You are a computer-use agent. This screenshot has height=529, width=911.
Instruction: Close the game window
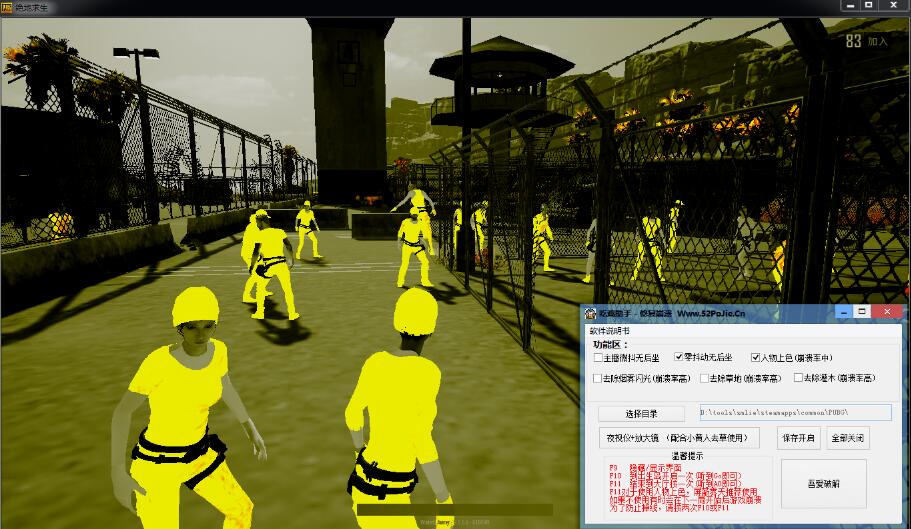(894, 5)
